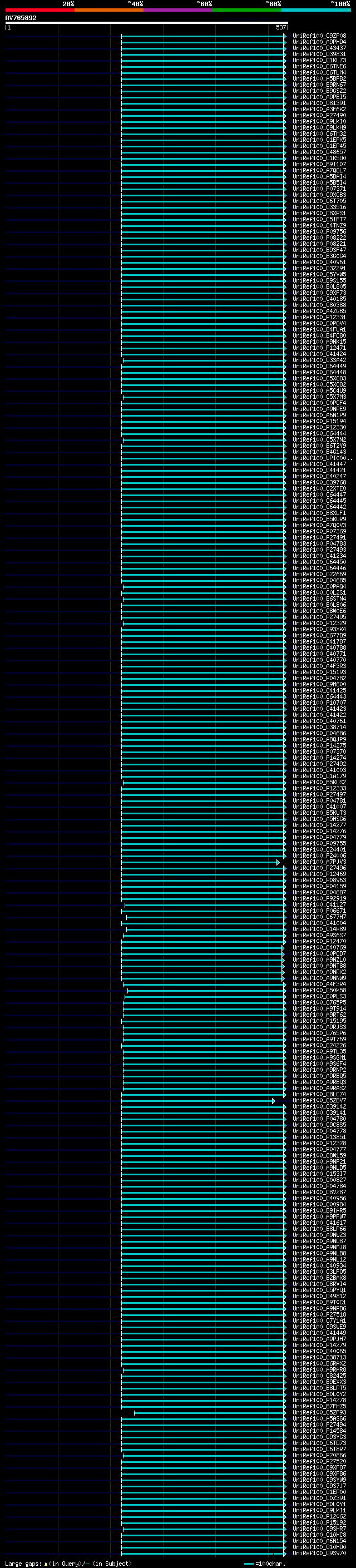Pick the UniRef100_Q9LKI0 label

pos(319,121)
